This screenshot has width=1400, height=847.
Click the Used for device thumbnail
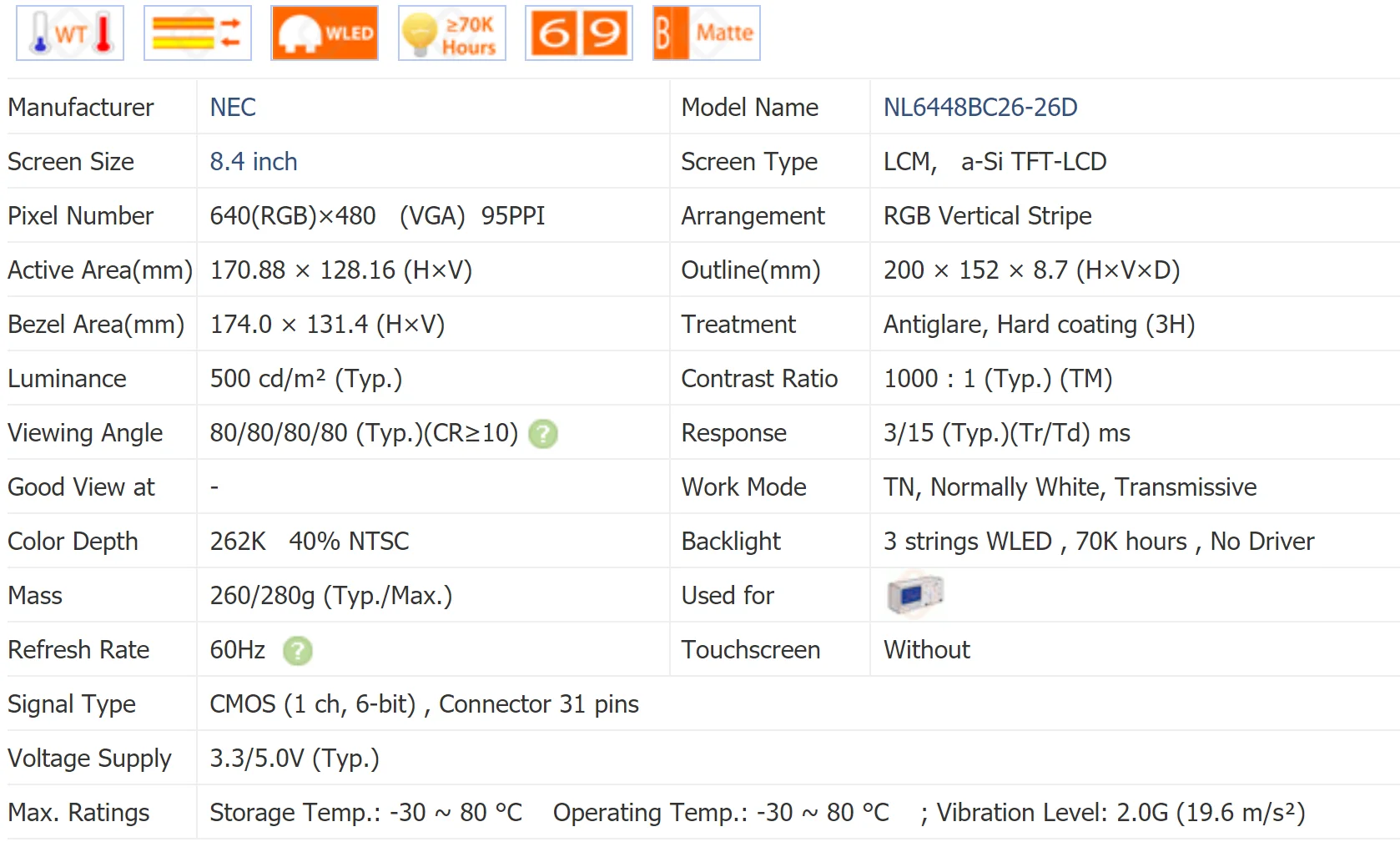click(x=915, y=595)
